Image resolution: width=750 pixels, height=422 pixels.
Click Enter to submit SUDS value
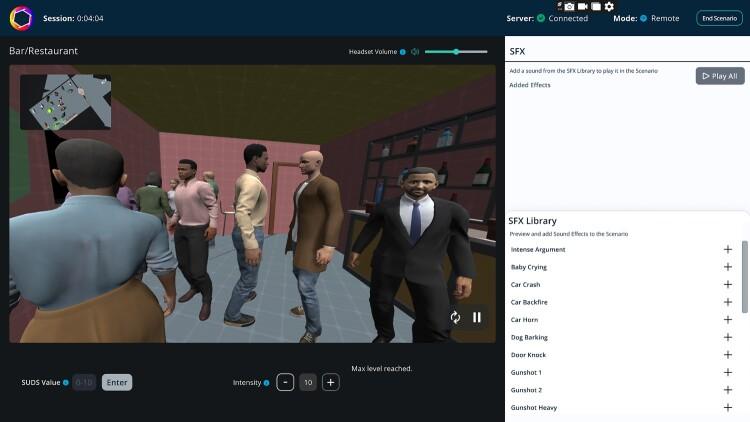pos(117,382)
